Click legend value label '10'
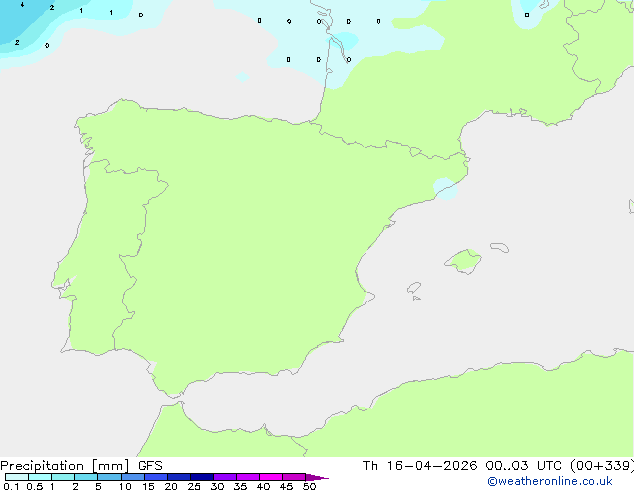Image resolution: width=634 pixels, height=490 pixels. [125, 486]
